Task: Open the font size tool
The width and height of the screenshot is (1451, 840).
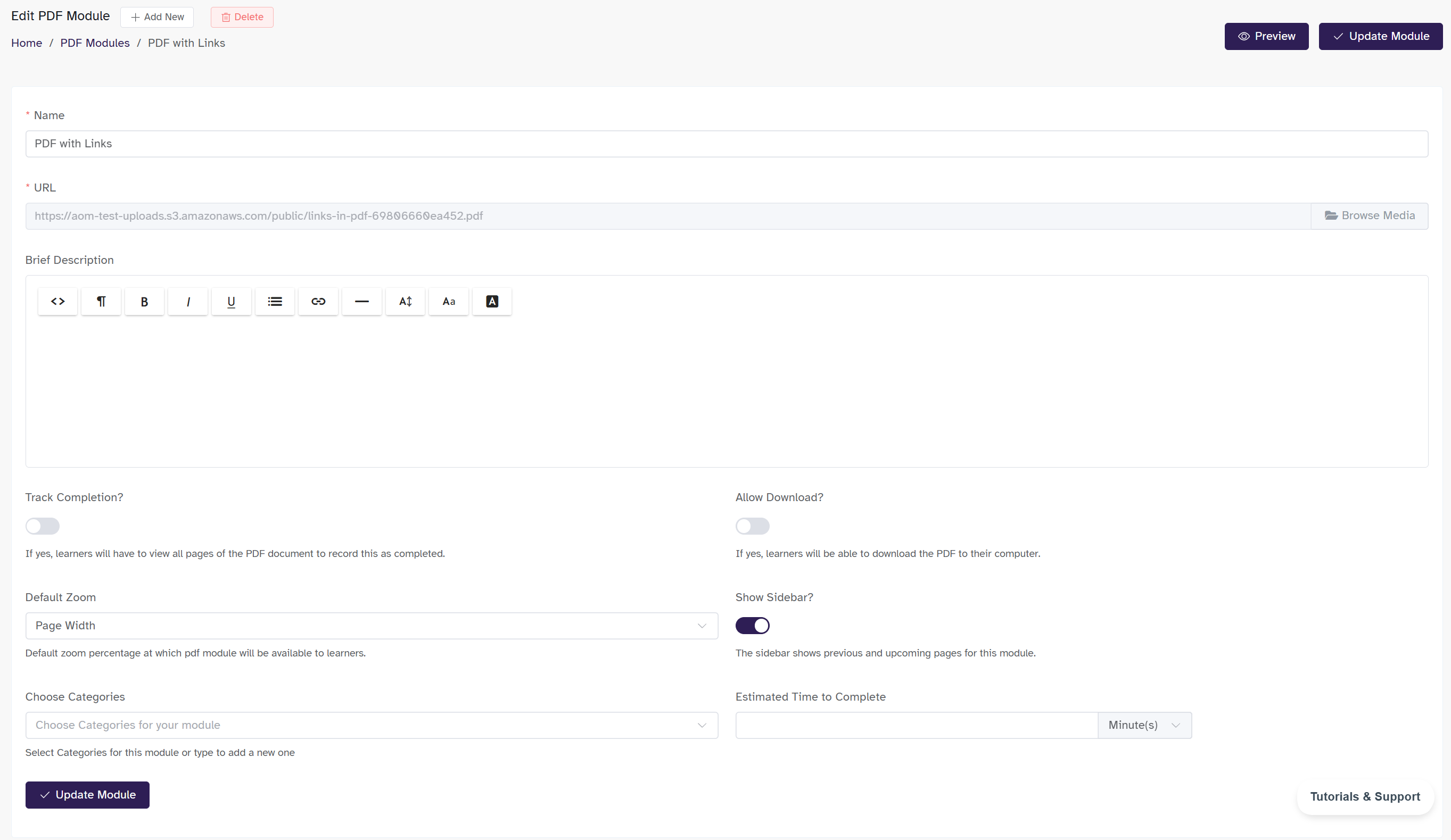Action: coord(406,302)
